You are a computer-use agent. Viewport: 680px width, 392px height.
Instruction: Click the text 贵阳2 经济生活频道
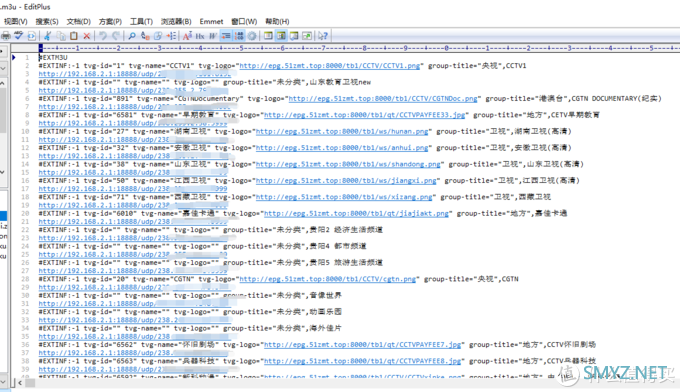(x=346, y=230)
